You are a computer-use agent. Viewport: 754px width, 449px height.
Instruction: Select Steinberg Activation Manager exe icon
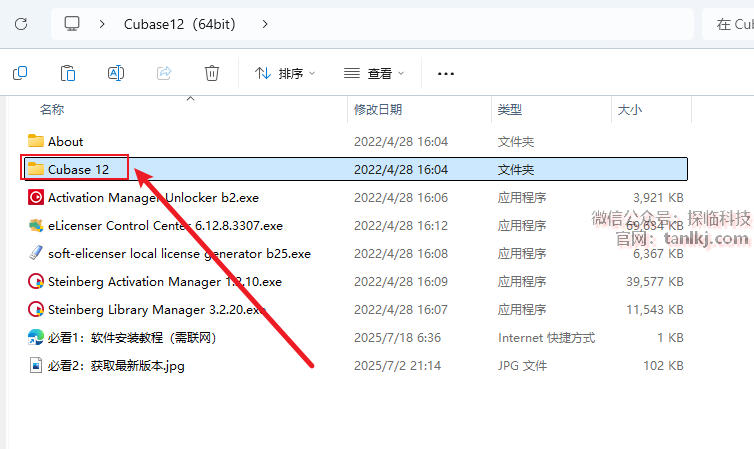click(36, 281)
